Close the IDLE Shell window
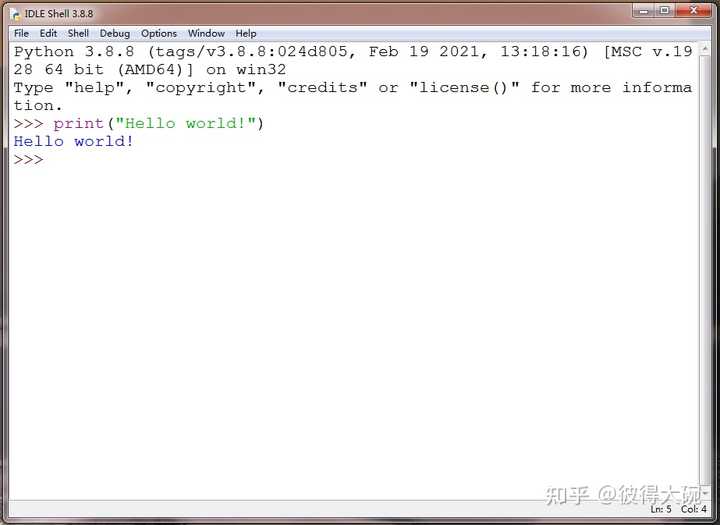This screenshot has width=720, height=525. click(693, 11)
